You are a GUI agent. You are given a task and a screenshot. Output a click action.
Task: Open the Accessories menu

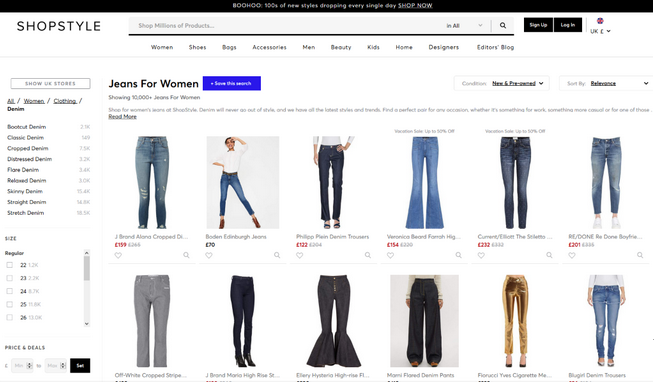269,47
